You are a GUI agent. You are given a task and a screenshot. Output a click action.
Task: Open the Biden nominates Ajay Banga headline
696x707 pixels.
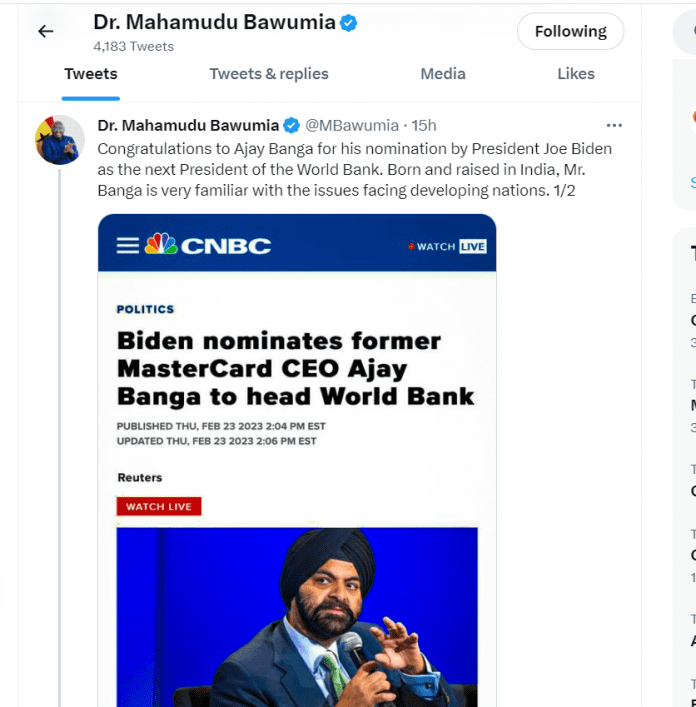pyautogui.click(x=295, y=368)
